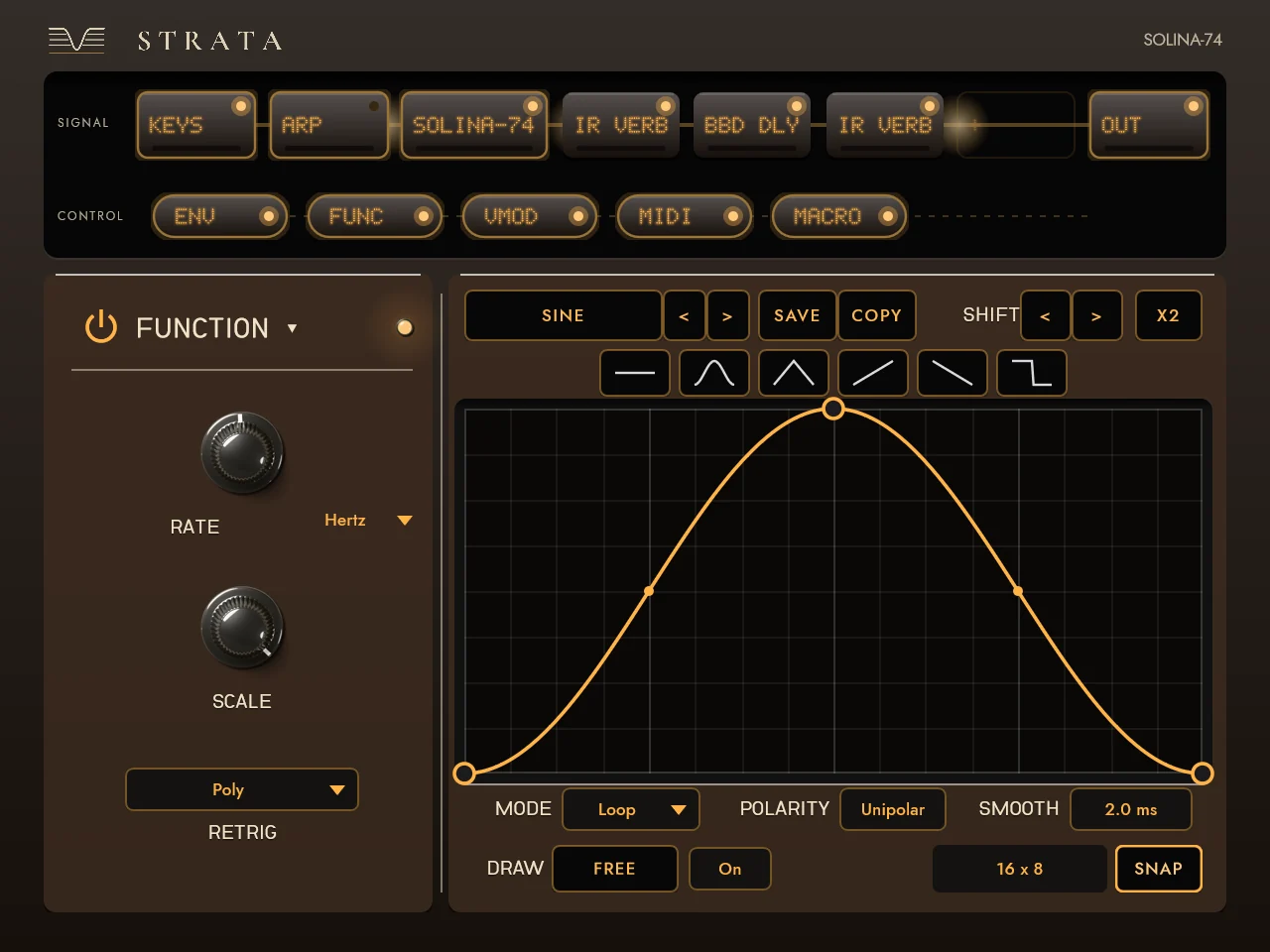Click the SCALE knob

242,627
